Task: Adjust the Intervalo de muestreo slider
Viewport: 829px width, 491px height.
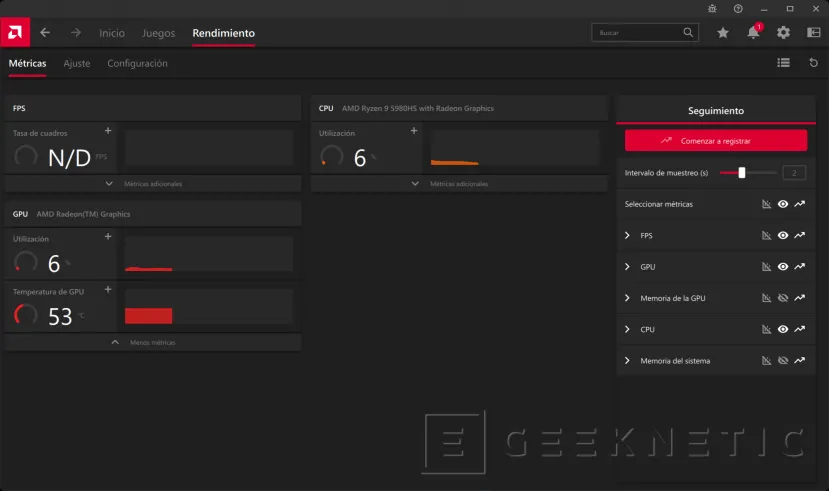Action: click(742, 173)
